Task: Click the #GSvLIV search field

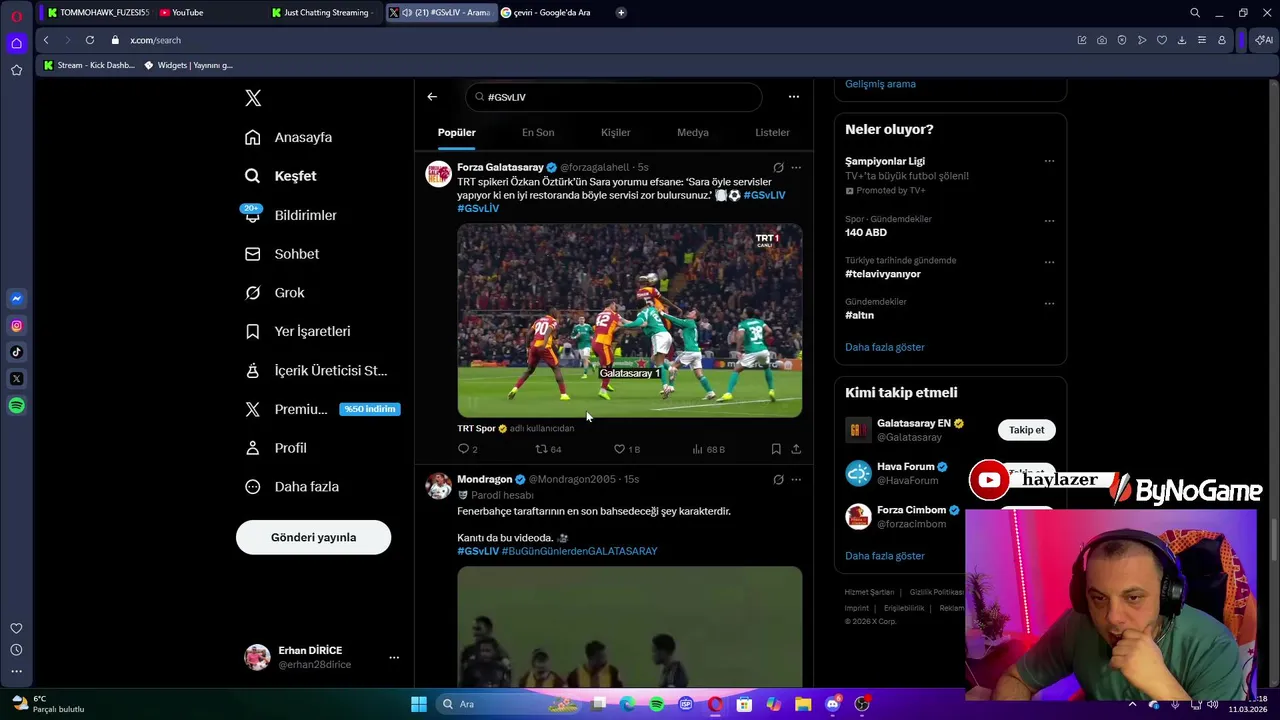Action: click(614, 97)
